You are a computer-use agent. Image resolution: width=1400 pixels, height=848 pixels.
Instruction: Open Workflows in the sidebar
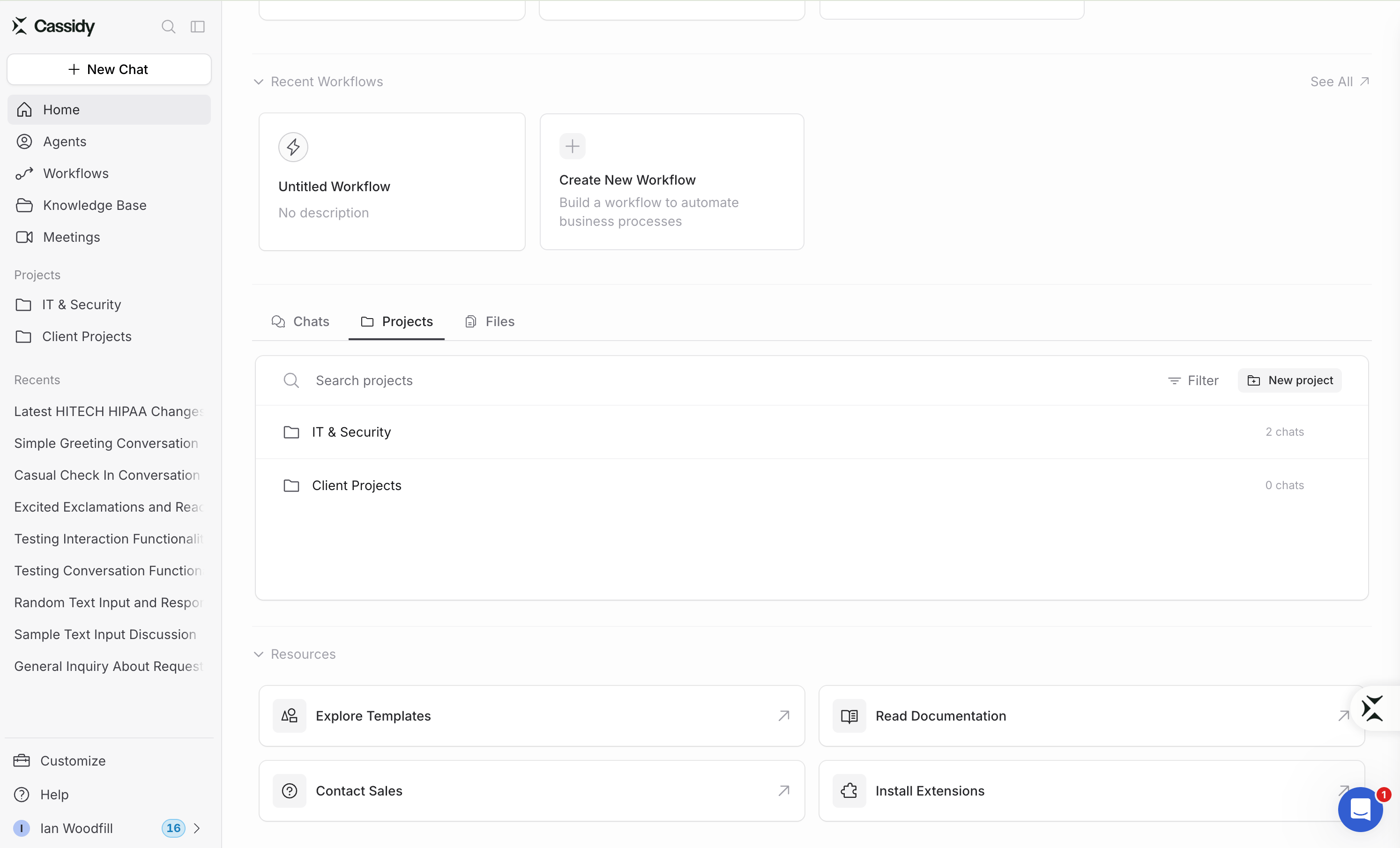(x=109, y=173)
